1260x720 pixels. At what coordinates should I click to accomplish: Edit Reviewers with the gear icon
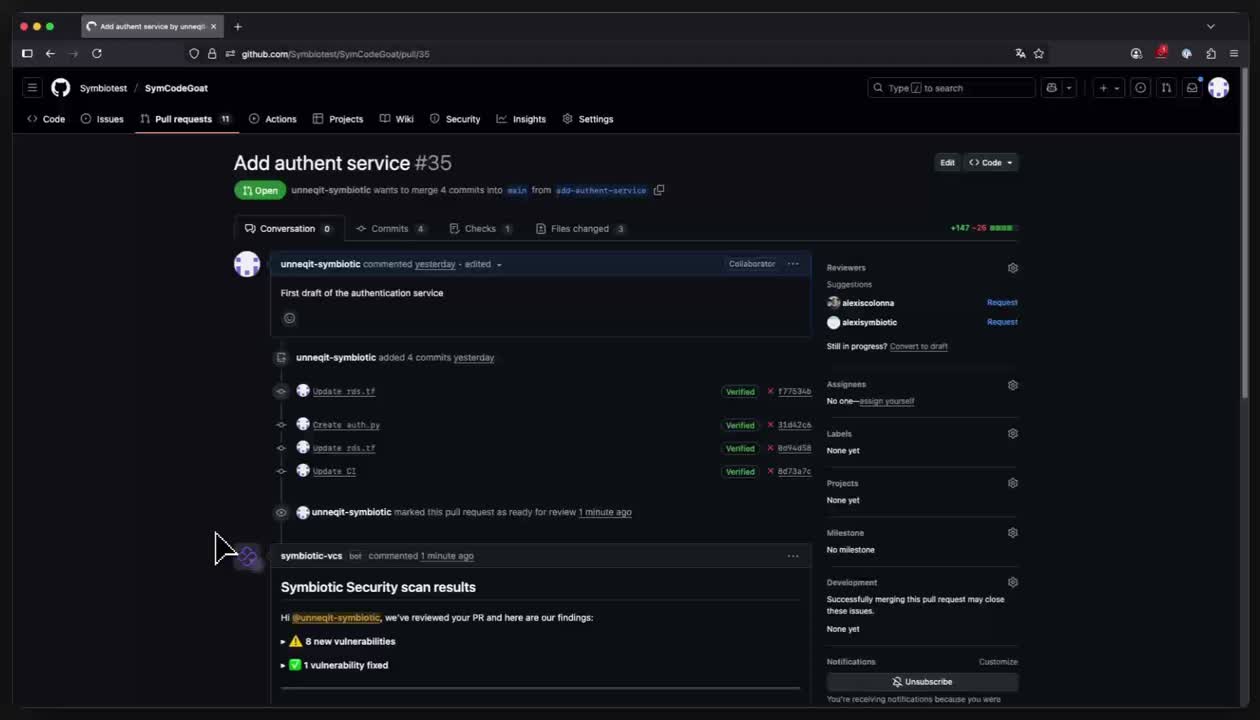1013,268
